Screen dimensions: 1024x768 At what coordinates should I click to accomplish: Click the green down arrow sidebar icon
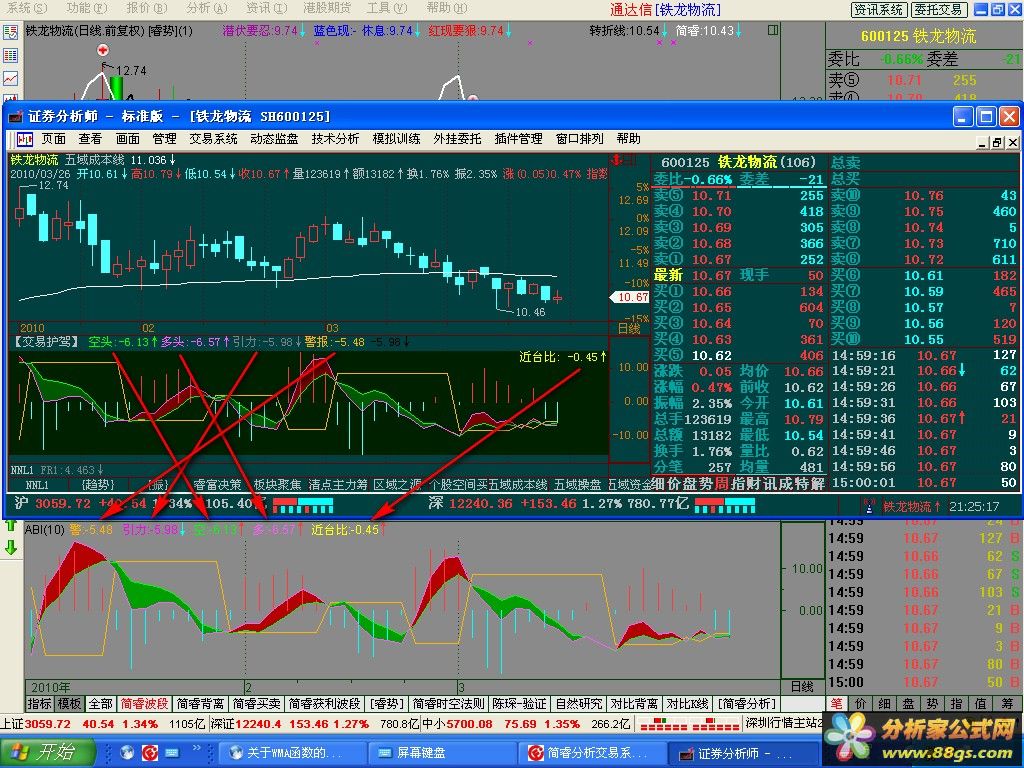click(x=10, y=547)
